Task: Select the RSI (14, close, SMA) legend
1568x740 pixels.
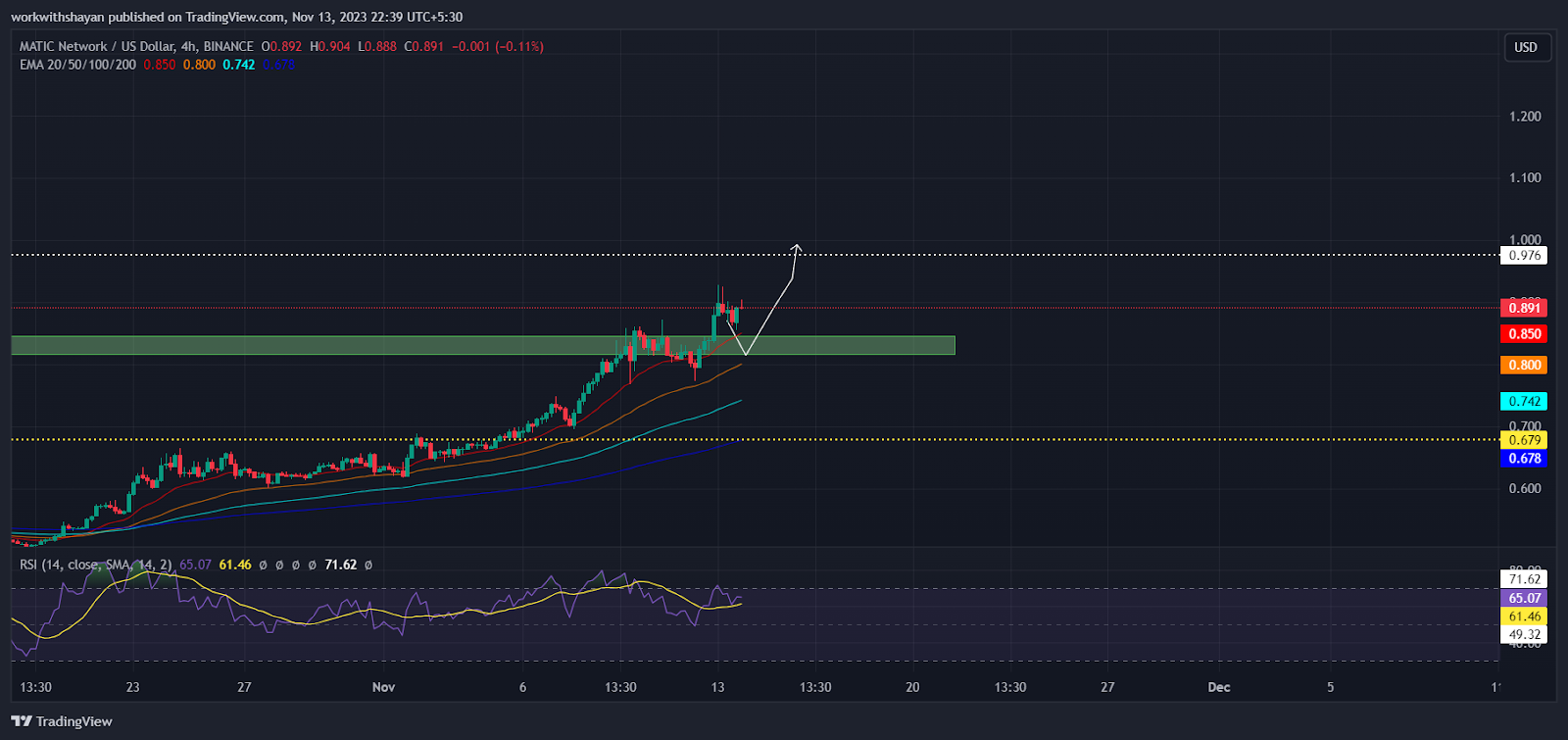Action: click(x=95, y=565)
